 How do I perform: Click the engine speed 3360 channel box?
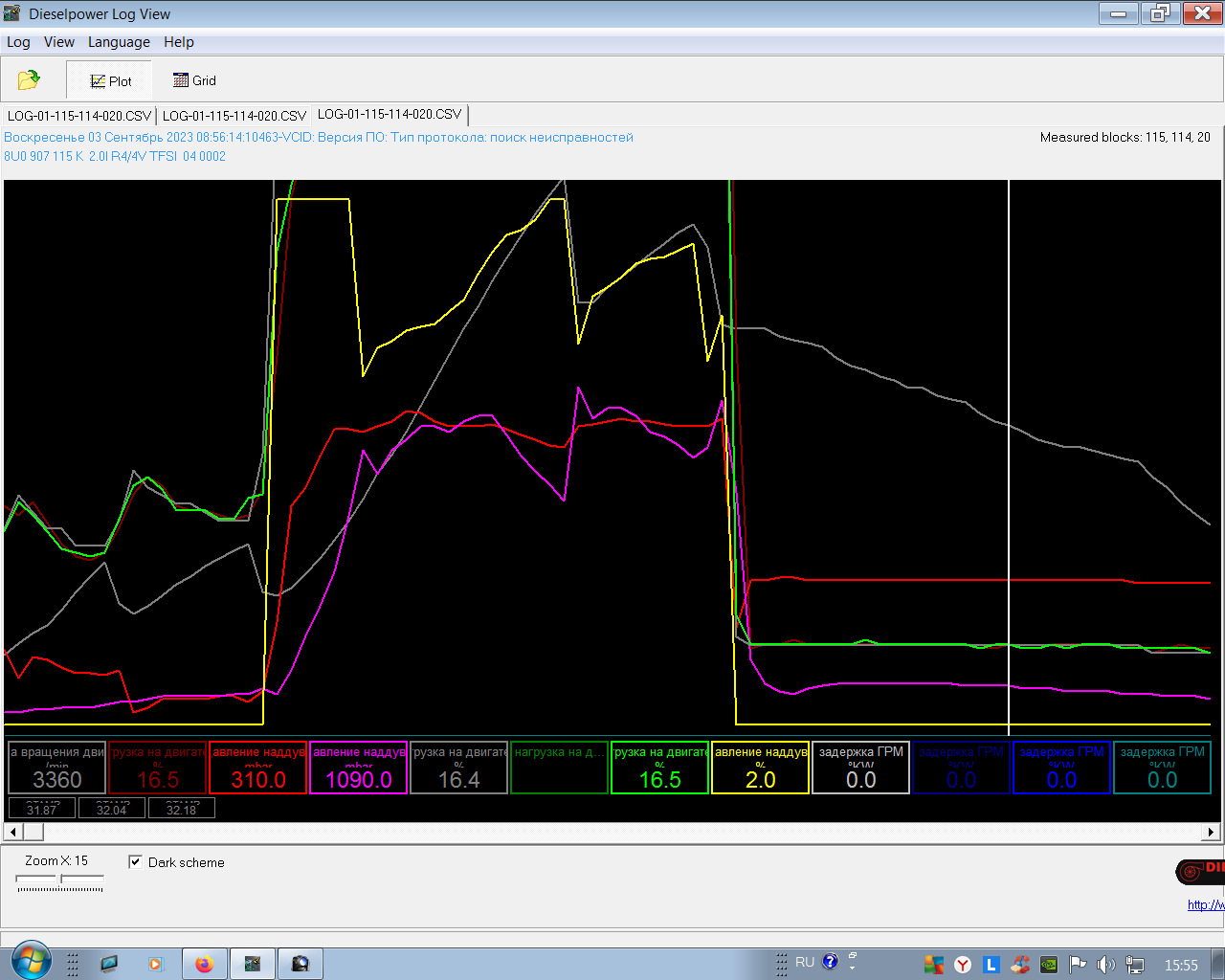(x=57, y=768)
